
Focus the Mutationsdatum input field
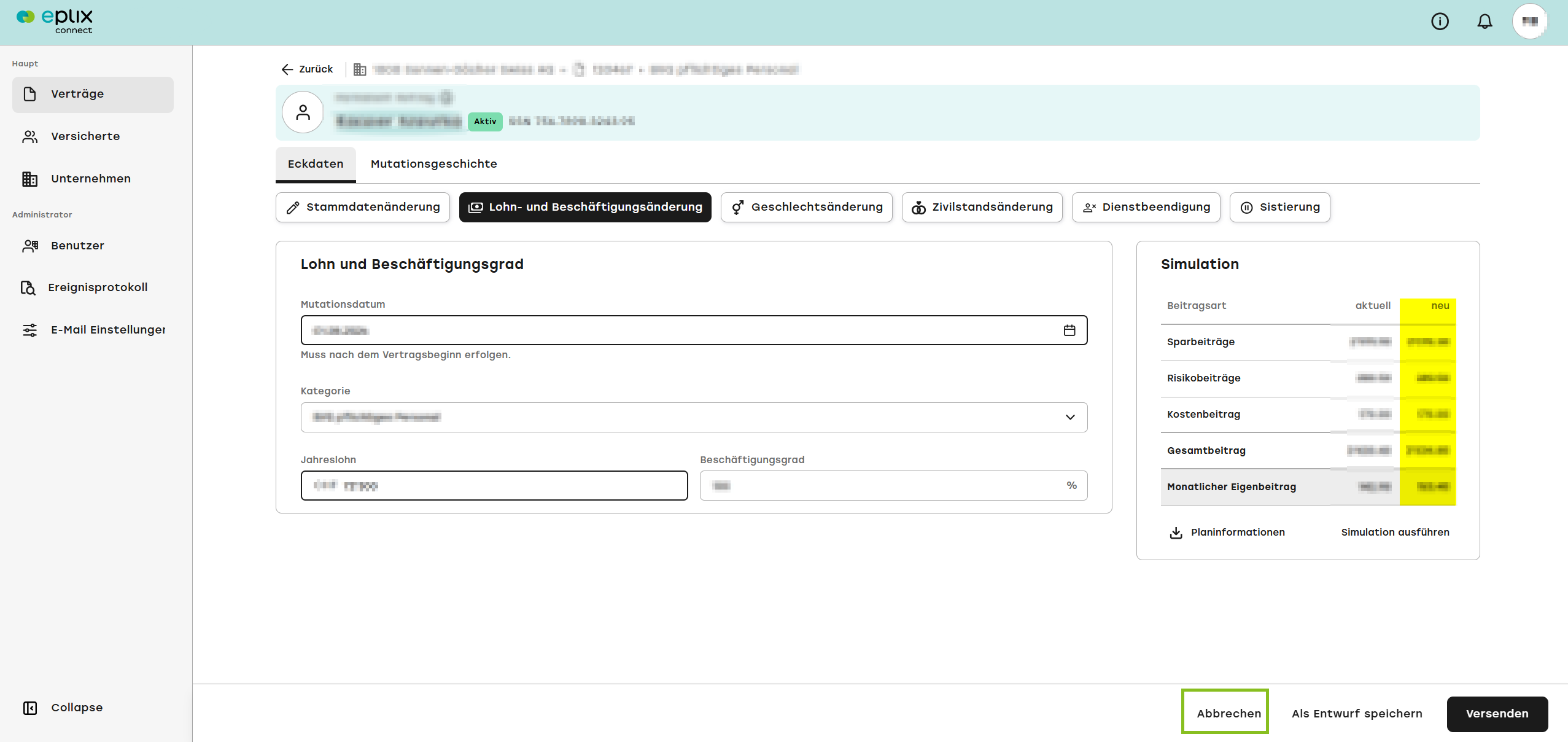coord(694,330)
